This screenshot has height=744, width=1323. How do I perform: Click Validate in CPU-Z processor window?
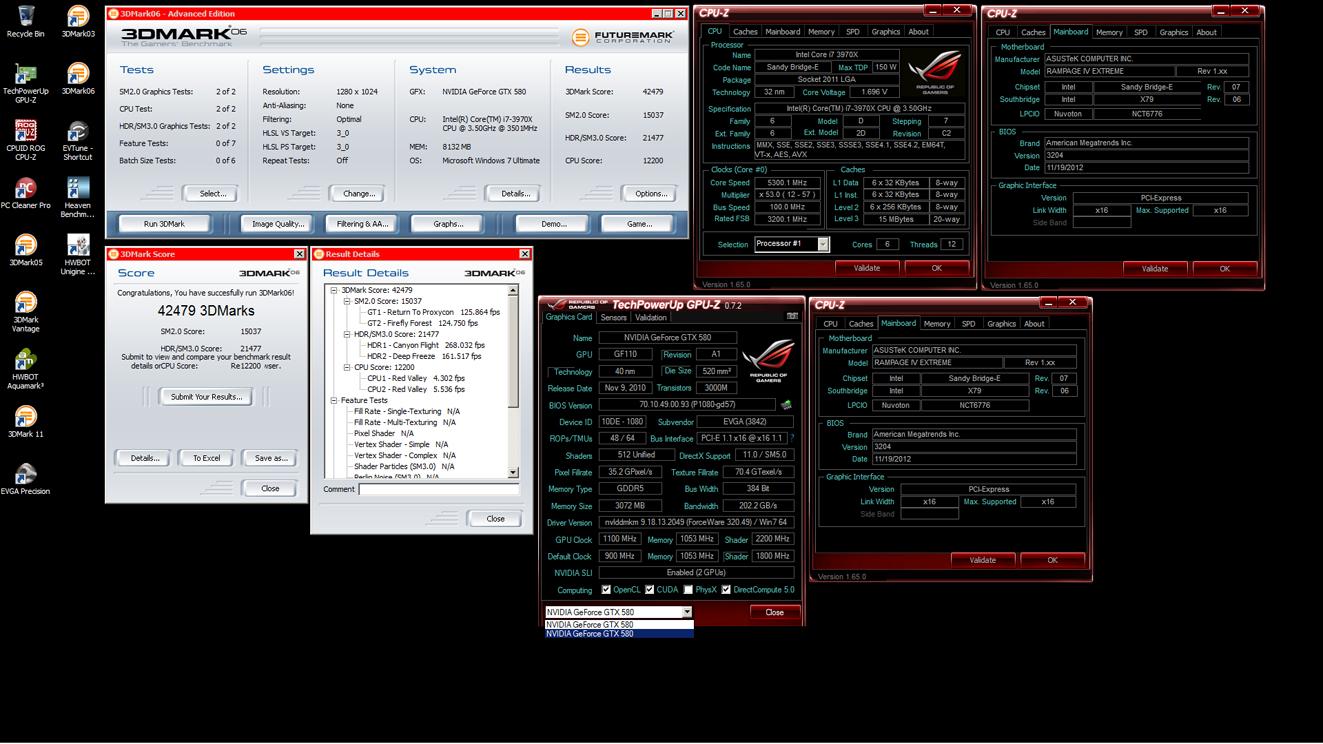click(867, 268)
